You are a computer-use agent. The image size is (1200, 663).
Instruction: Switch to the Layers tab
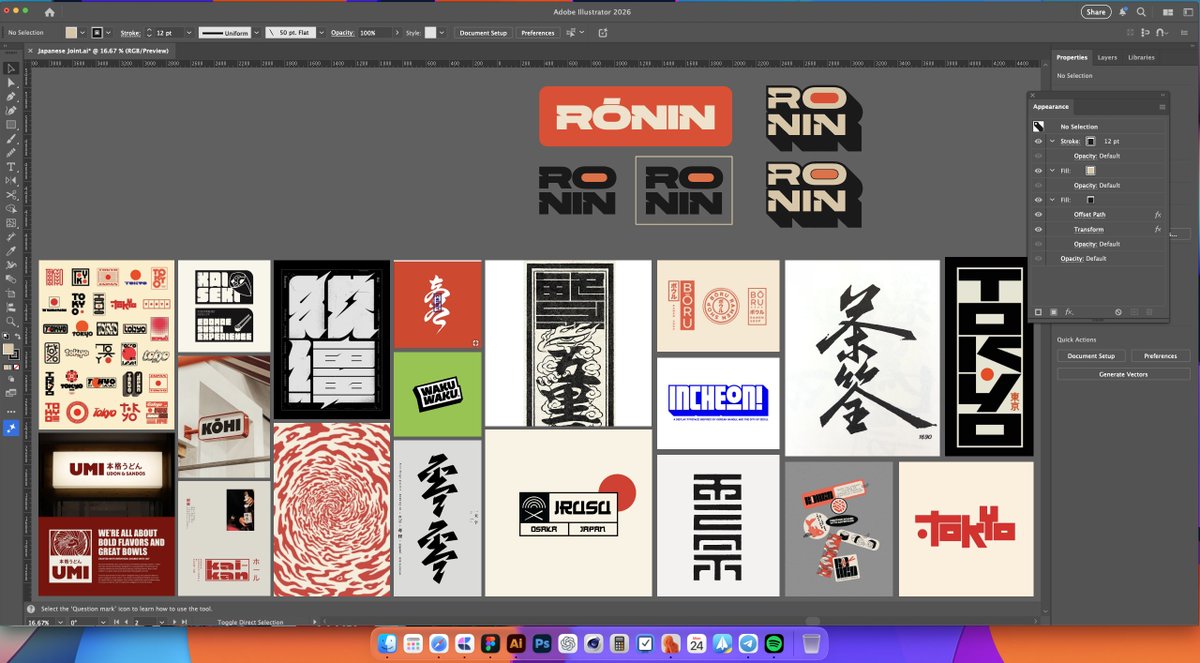pyautogui.click(x=1107, y=57)
